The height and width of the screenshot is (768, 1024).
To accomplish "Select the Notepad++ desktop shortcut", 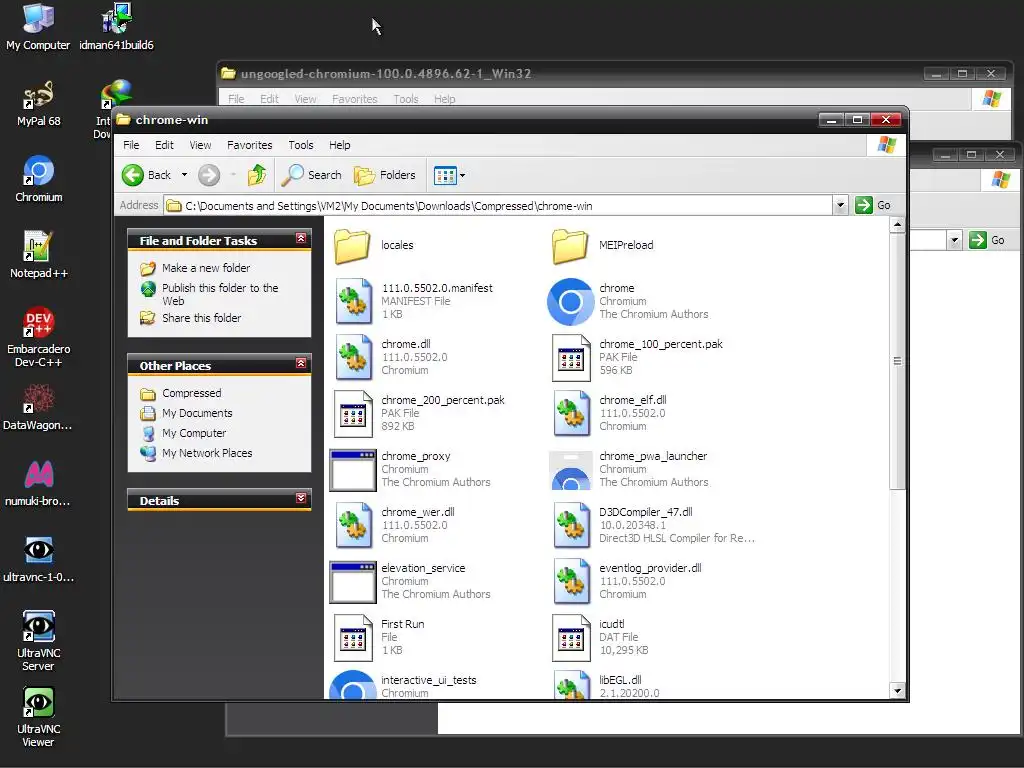I will point(39,255).
